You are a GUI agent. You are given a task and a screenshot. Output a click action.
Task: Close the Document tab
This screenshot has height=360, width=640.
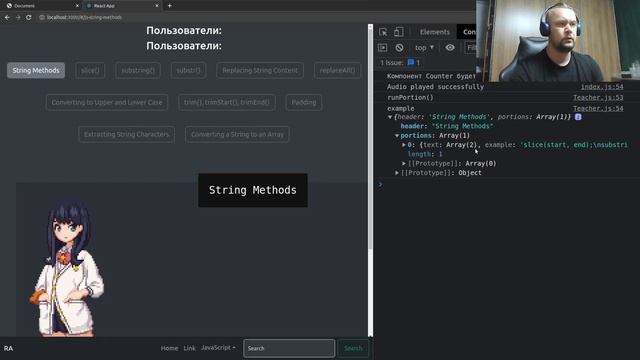pyautogui.click(x=77, y=6)
